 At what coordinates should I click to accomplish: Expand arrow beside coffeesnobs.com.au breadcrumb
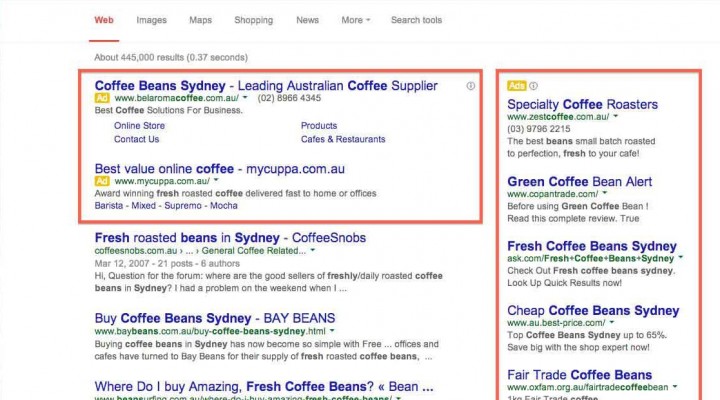point(313,250)
